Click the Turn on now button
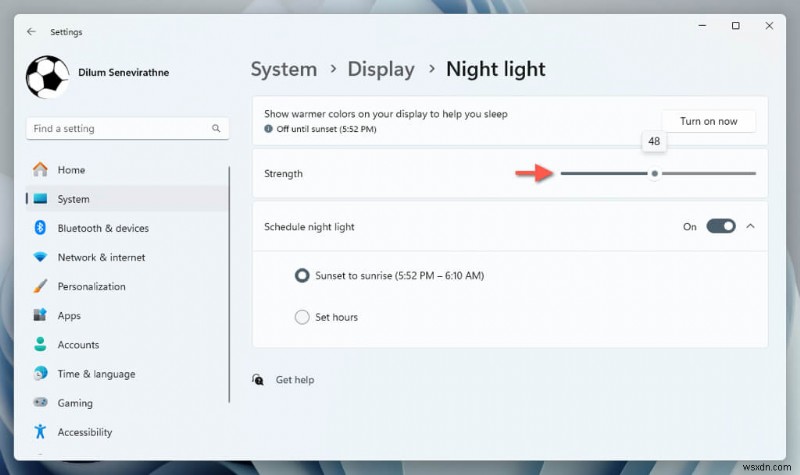Viewport: 800px width, 475px height. (708, 121)
